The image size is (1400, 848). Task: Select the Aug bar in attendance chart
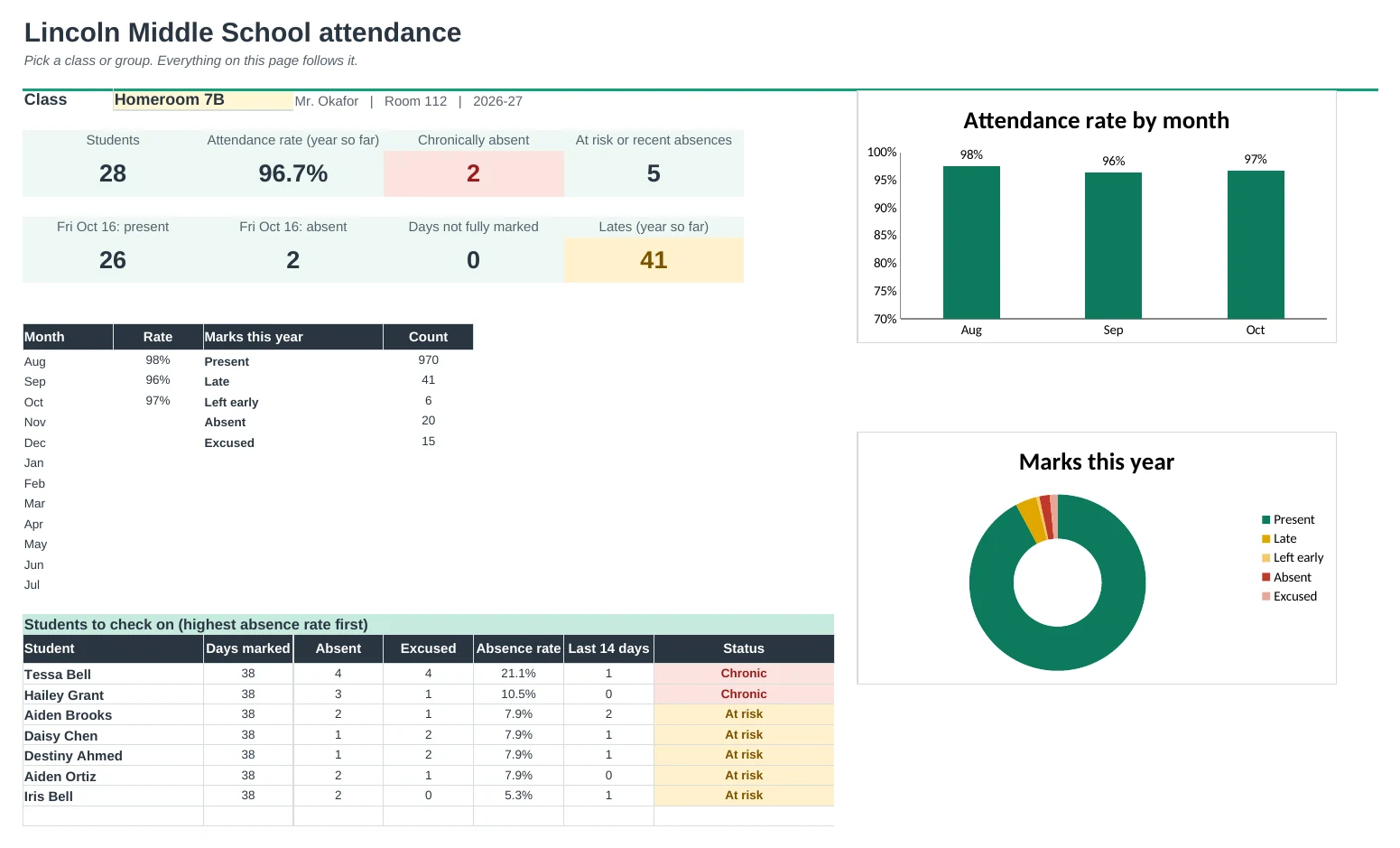coord(971,242)
